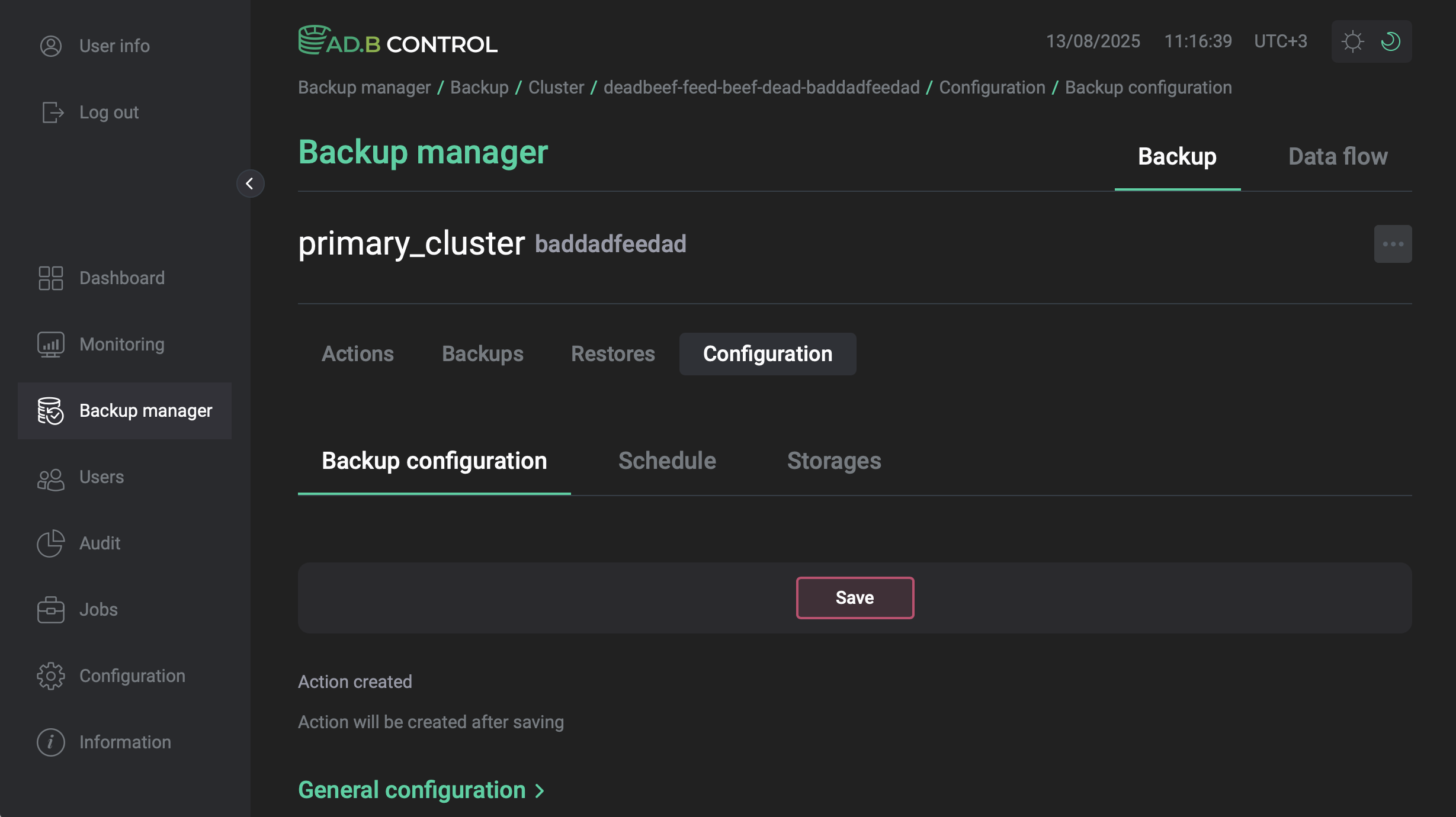
Task: Open the Information page
Action: coord(124,742)
